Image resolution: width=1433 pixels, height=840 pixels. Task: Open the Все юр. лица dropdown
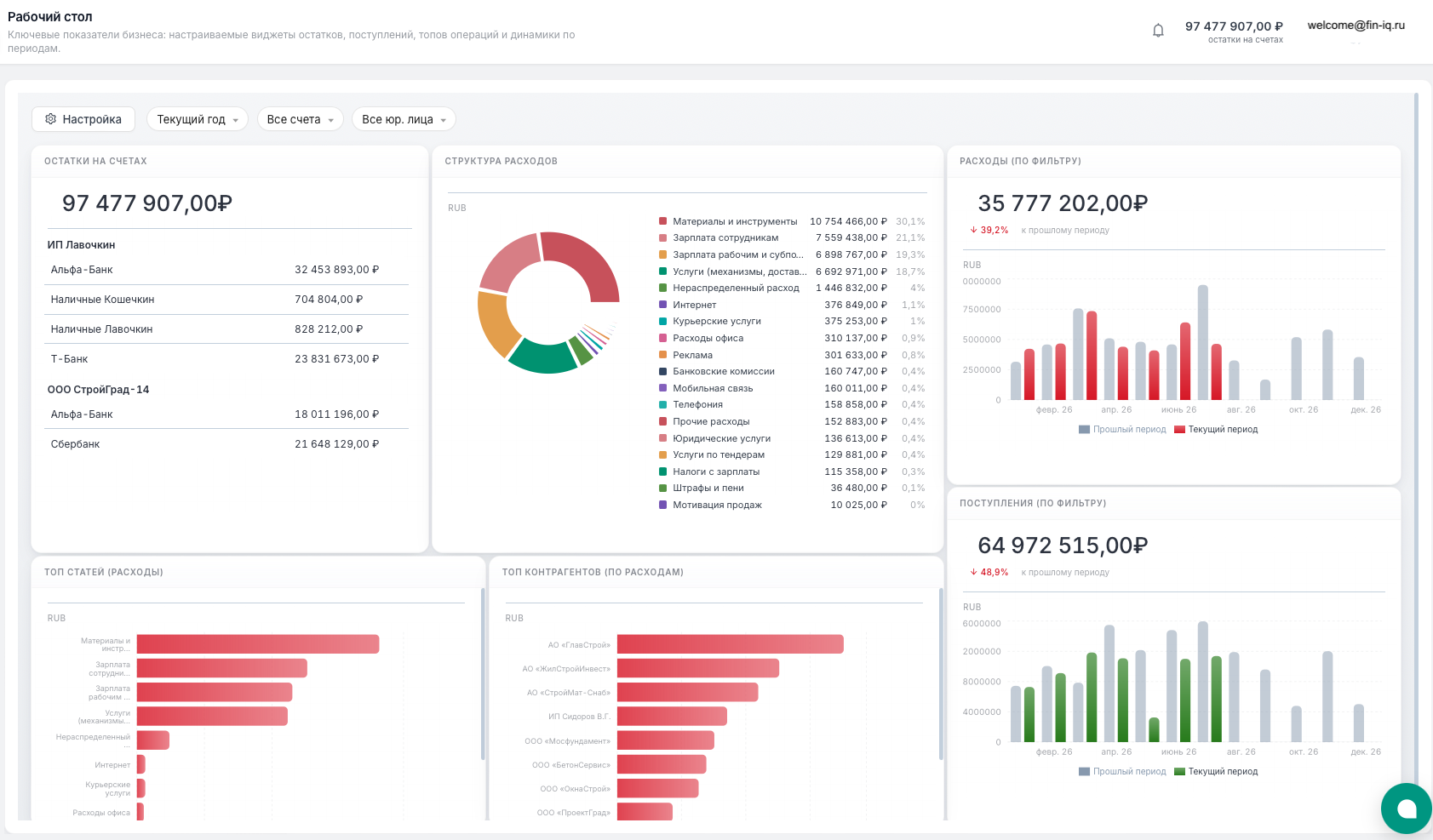pos(404,119)
